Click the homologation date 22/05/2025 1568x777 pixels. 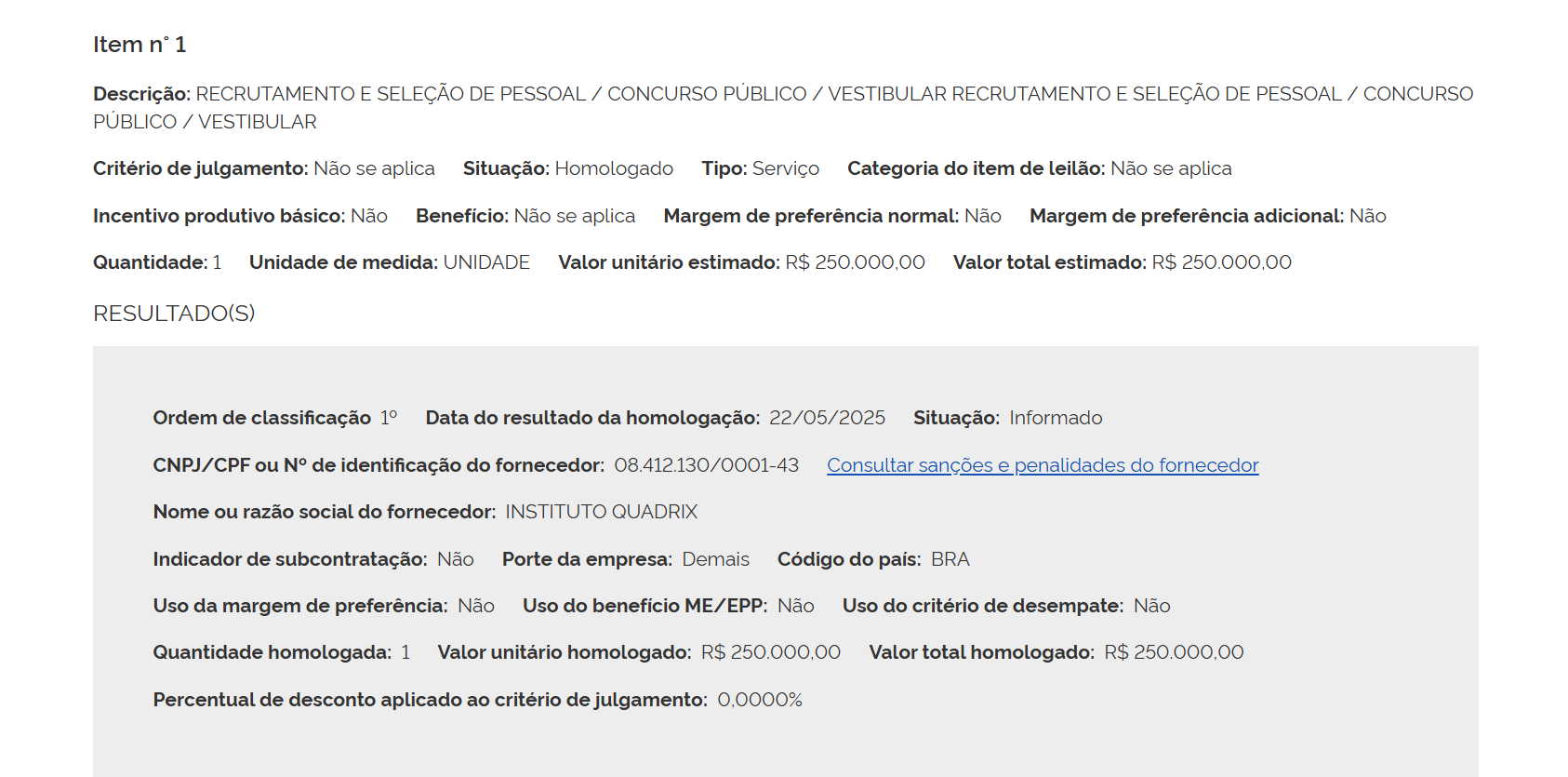pyautogui.click(x=827, y=418)
